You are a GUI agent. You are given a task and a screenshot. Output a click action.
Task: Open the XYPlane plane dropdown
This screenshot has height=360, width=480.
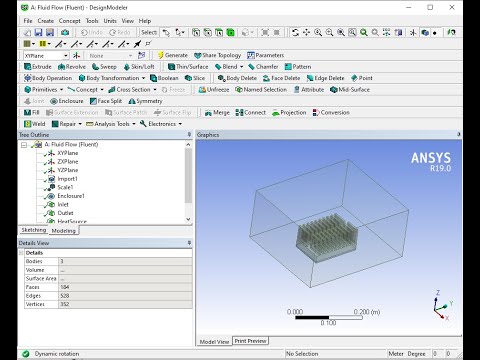[x=66, y=56]
